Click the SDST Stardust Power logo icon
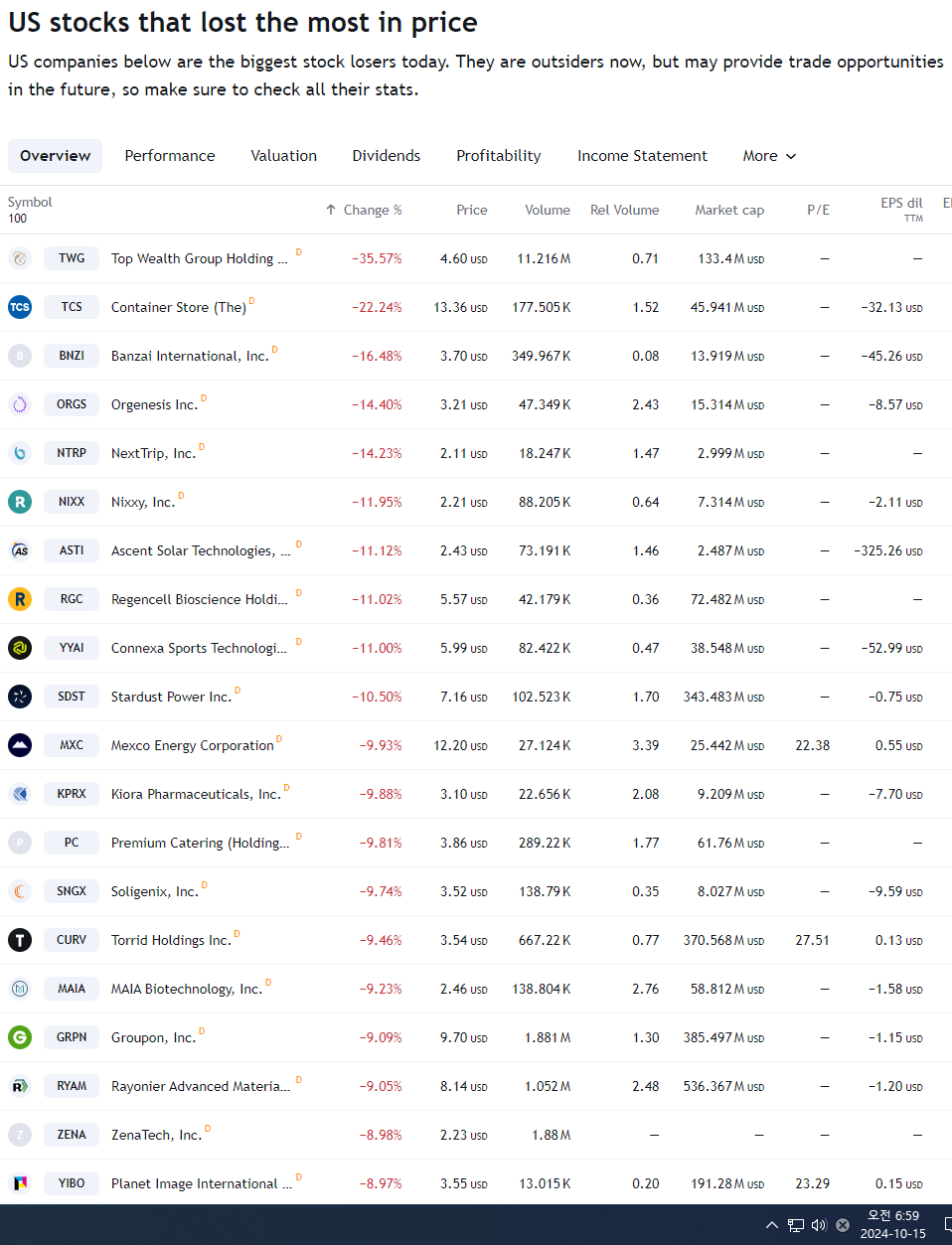The image size is (952, 1245). (20, 697)
